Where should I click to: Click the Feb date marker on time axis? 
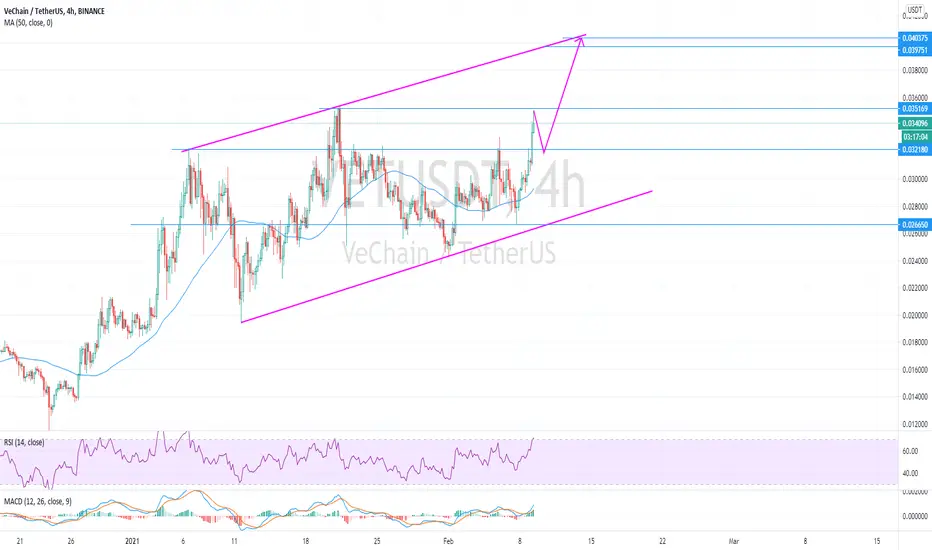(x=448, y=541)
